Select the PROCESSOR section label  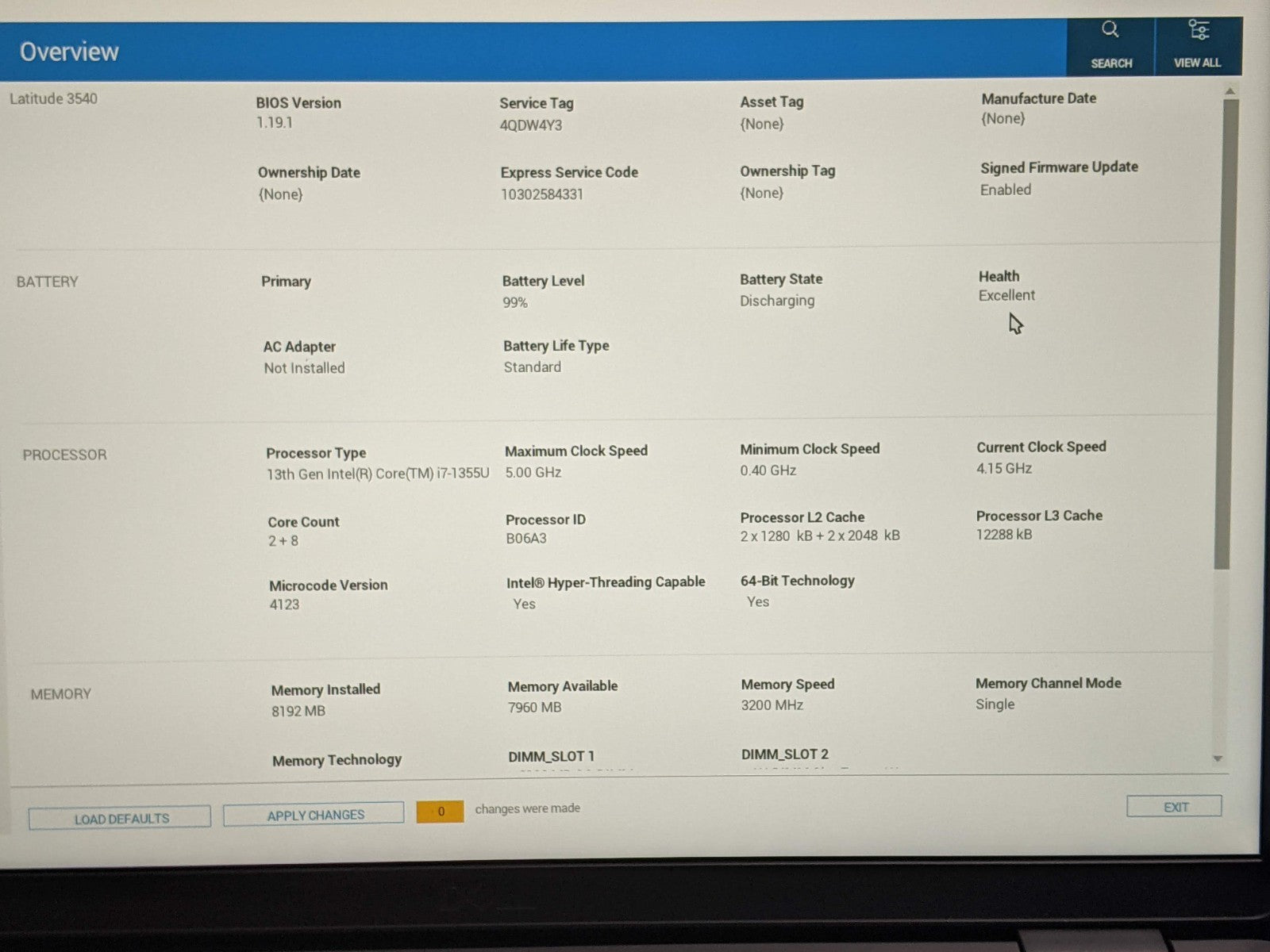click(x=64, y=455)
